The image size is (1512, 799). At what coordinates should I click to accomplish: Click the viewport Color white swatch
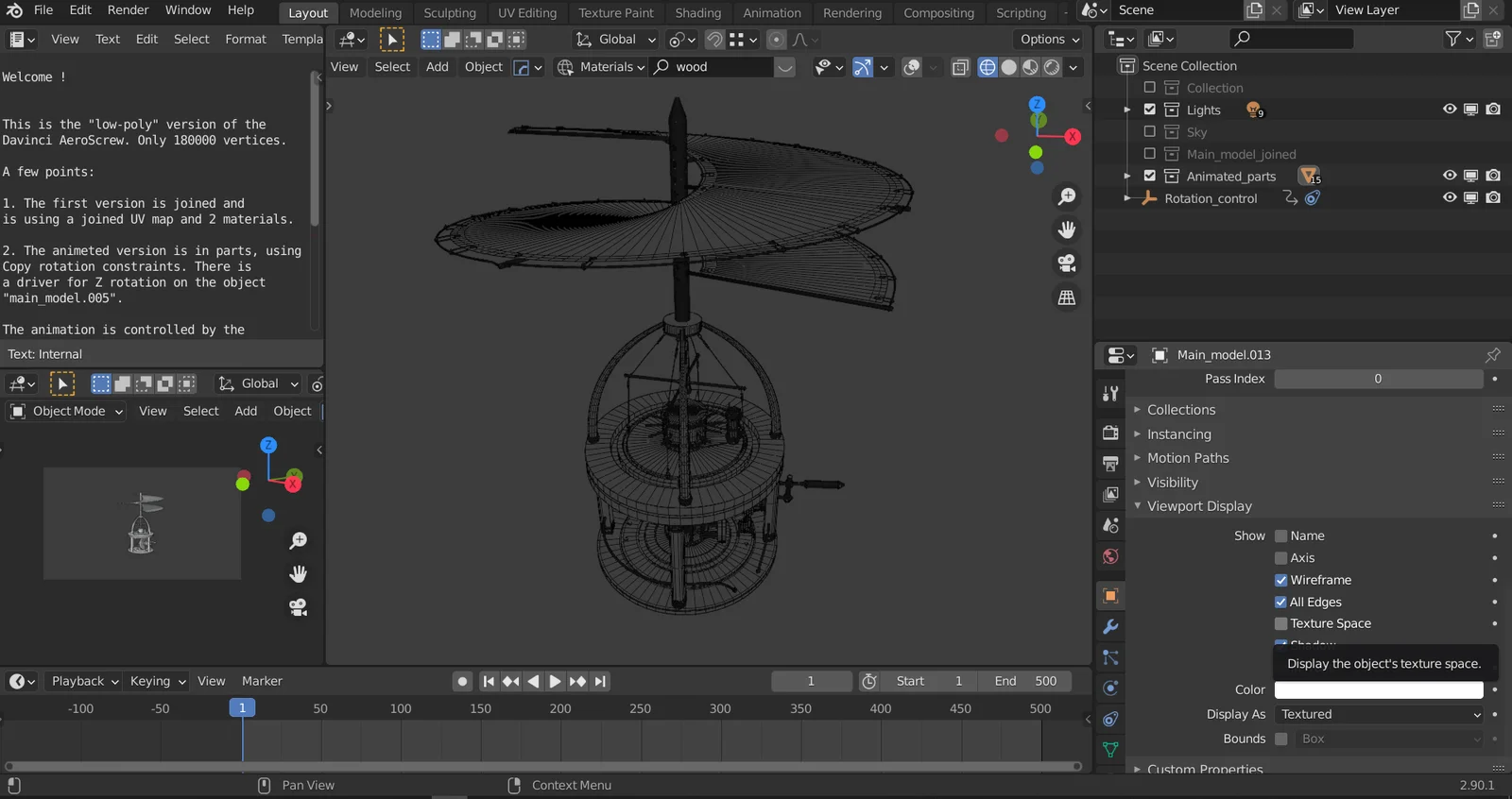point(1379,690)
